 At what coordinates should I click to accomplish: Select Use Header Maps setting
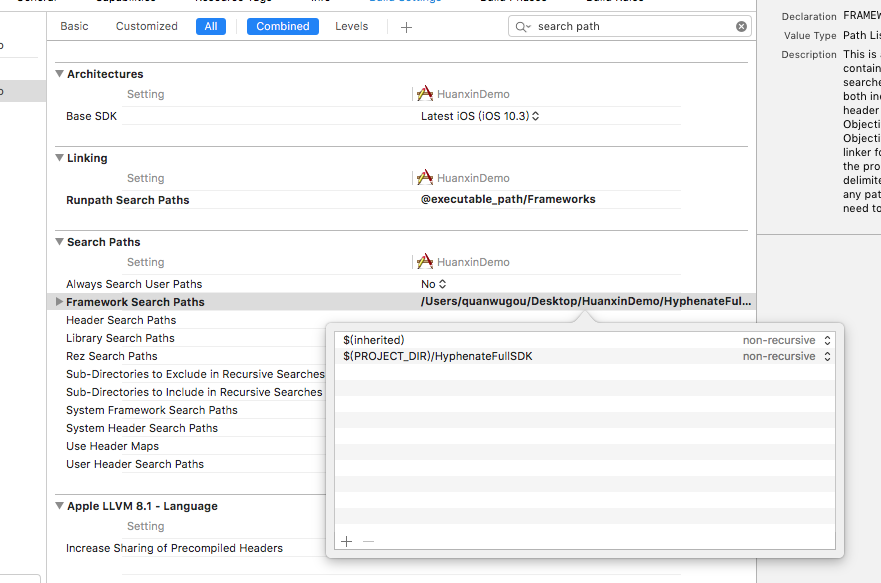click(x=112, y=446)
